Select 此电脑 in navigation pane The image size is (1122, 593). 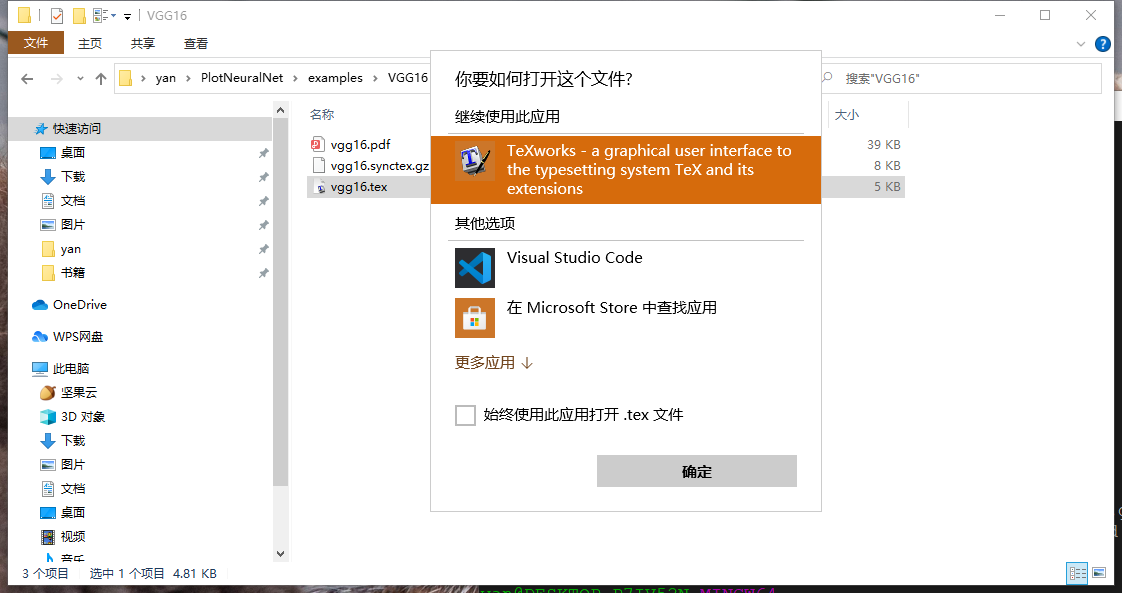coord(70,368)
